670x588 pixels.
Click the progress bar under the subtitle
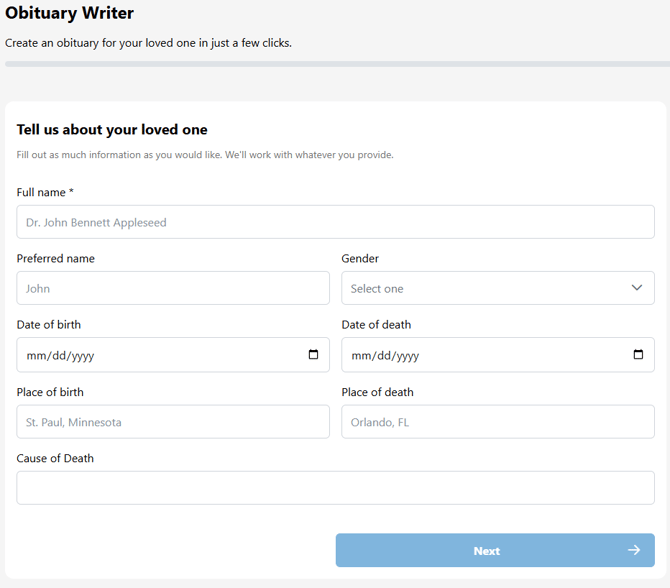click(335, 64)
